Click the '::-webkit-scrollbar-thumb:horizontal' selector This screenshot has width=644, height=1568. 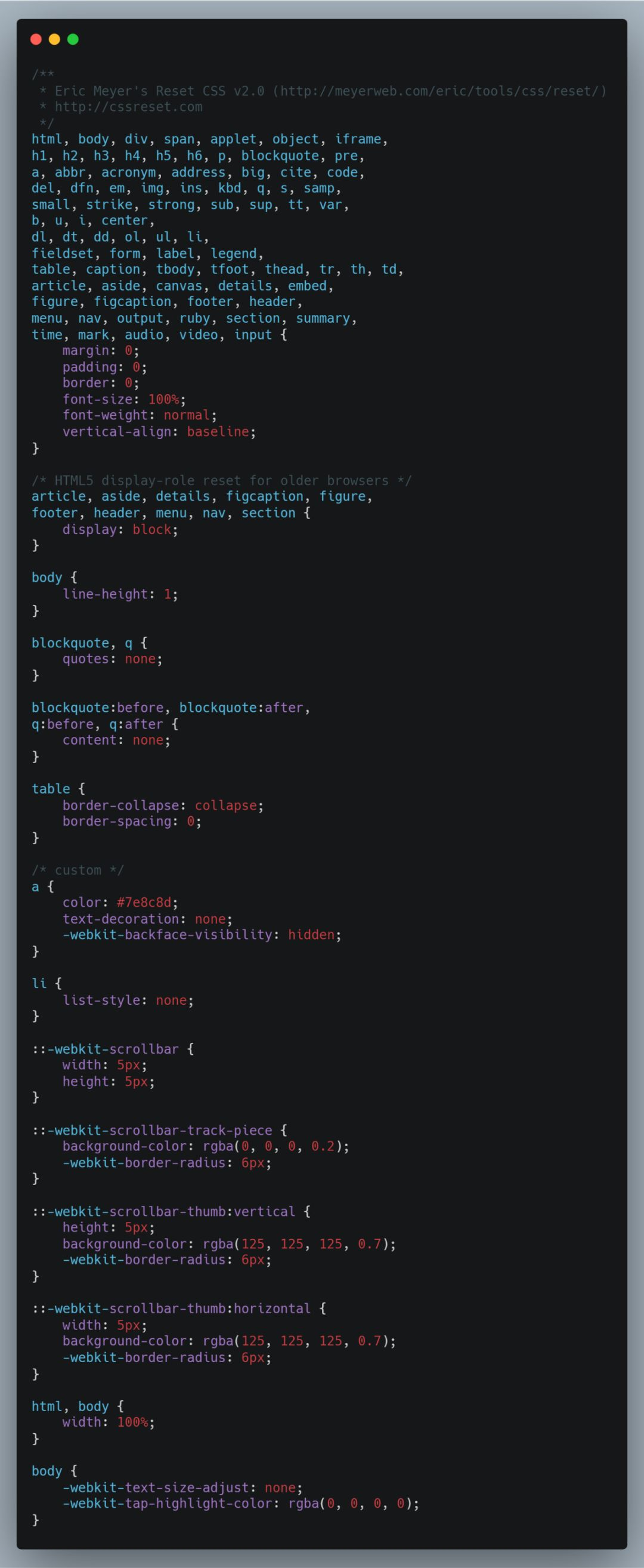pos(172,1308)
